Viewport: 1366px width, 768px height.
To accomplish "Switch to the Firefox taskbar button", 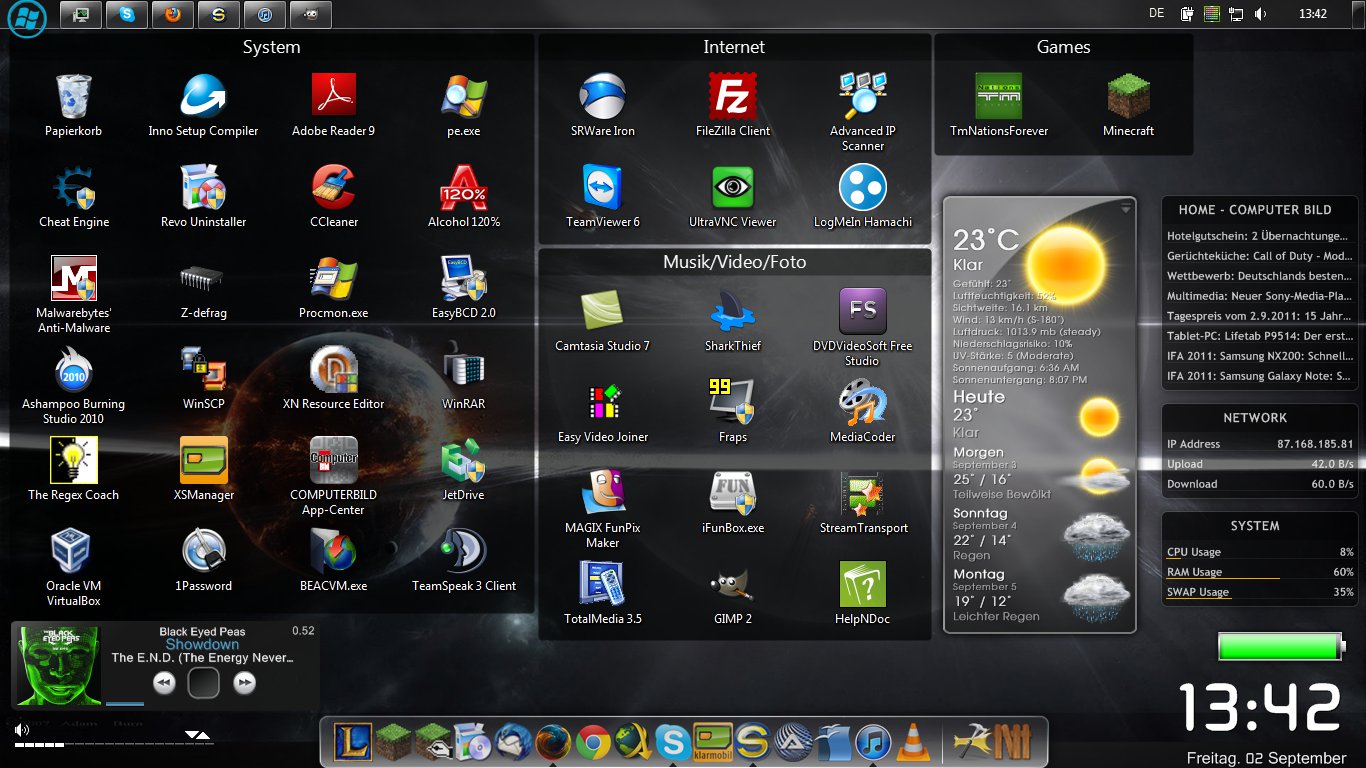I will tap(173, 14).
